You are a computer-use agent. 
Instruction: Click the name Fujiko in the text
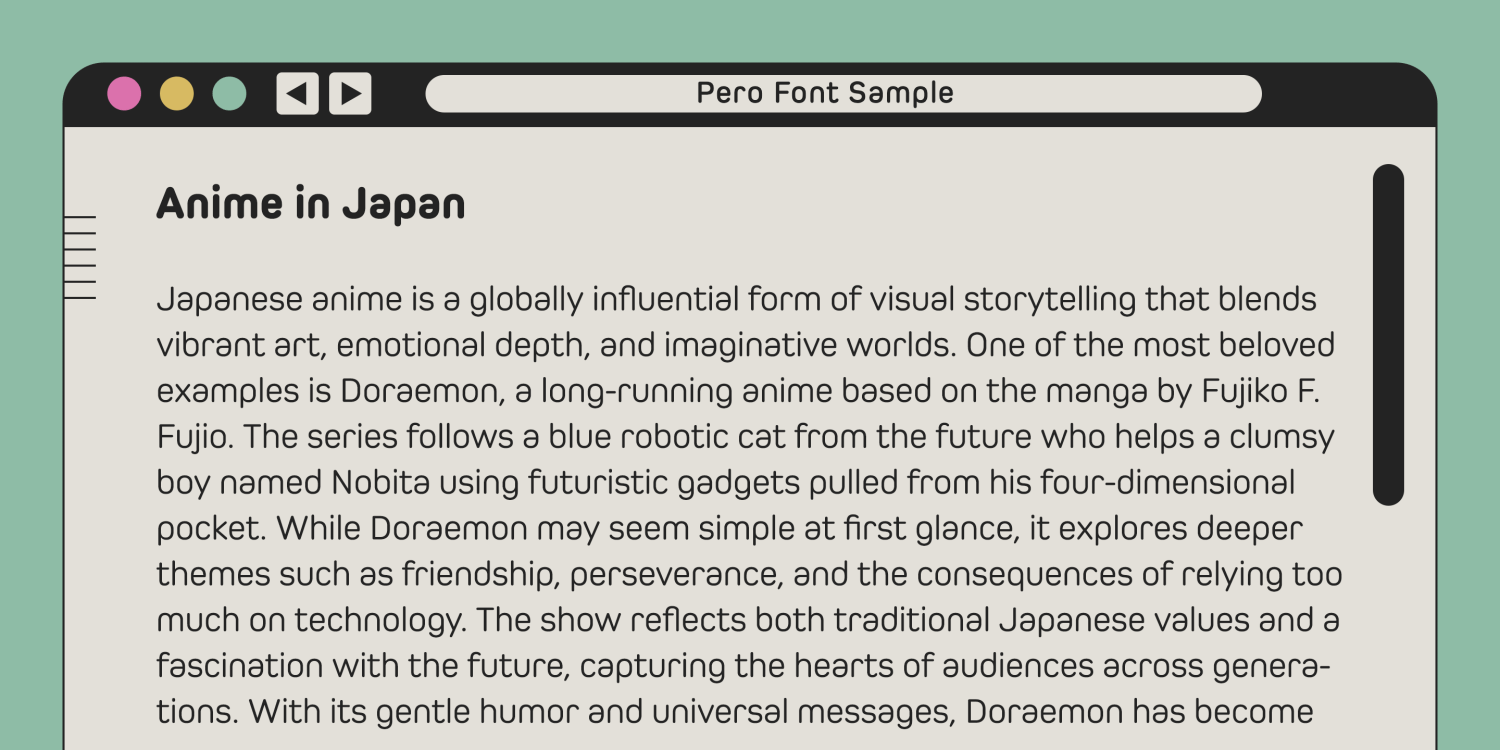(1233, 391)
